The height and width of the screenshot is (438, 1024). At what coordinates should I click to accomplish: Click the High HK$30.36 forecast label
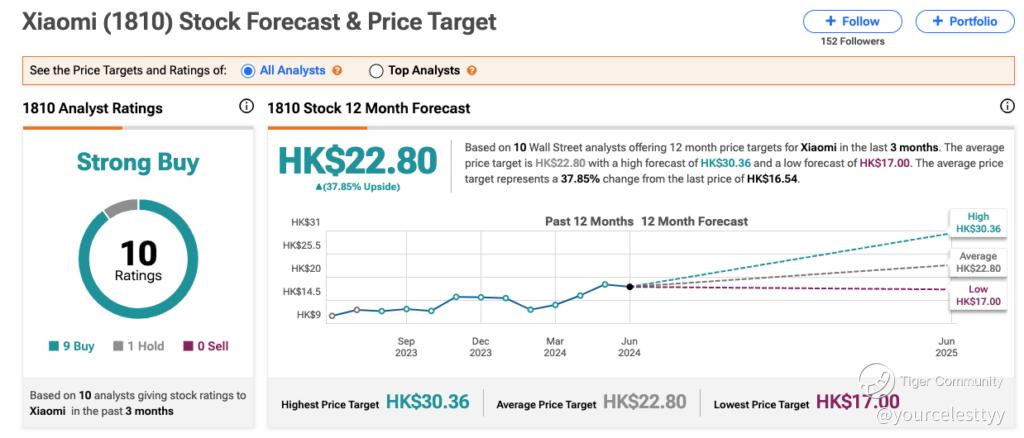(x=978, y=223)
